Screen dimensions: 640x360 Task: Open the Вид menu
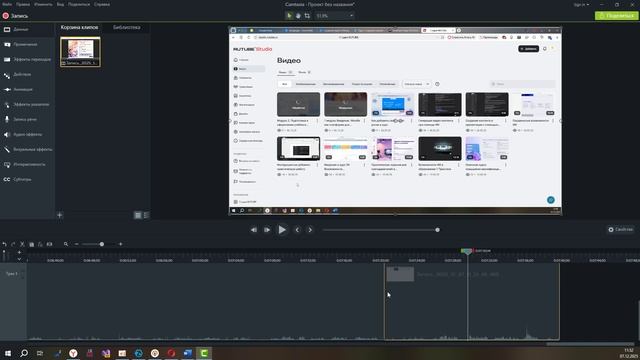(x=60, y=4)
